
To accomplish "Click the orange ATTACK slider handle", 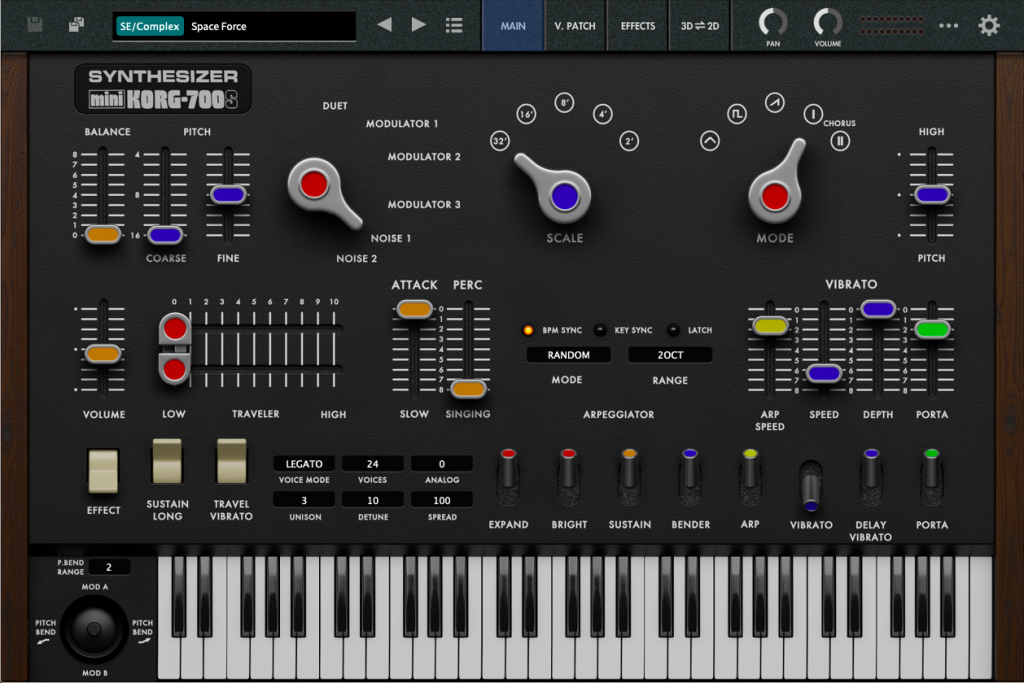I will click(x=413, y=310).
